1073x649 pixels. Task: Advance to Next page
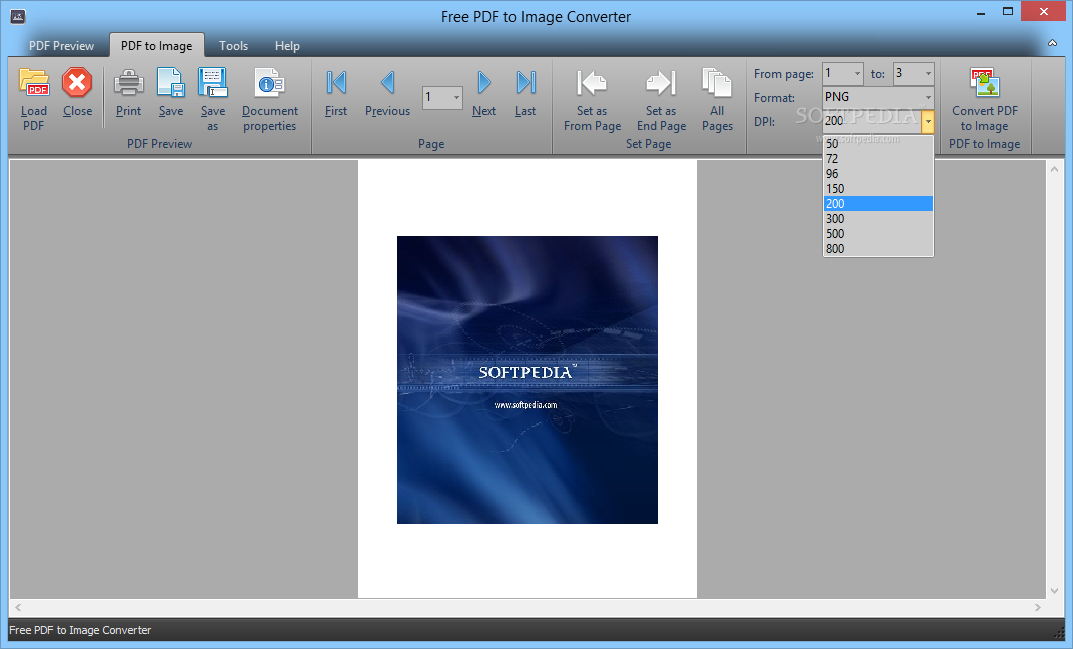(x=484, y=92)
